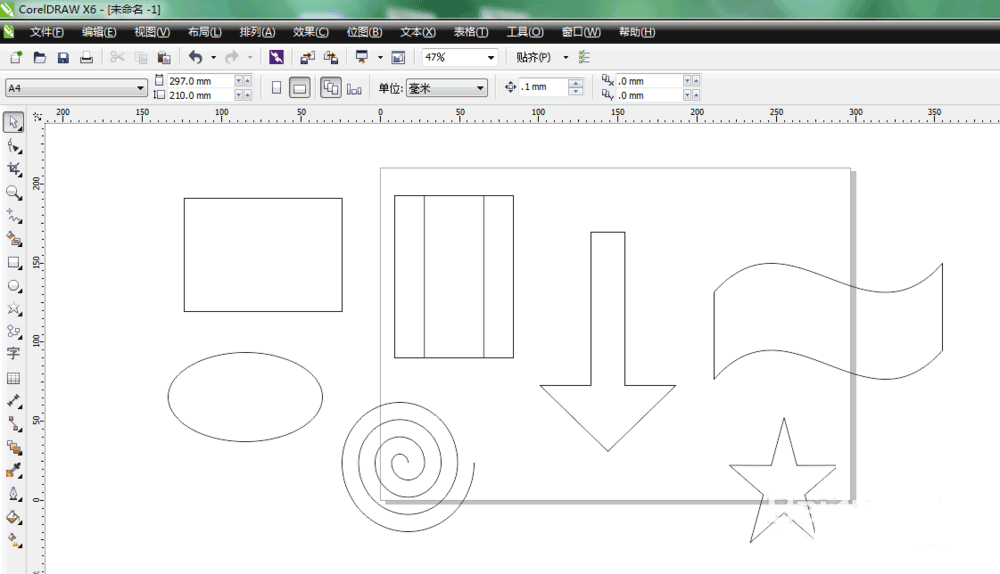This screenshot has width=1000, height=574.
Task: Open the 文件(F) menu
Action: [47, 32]
